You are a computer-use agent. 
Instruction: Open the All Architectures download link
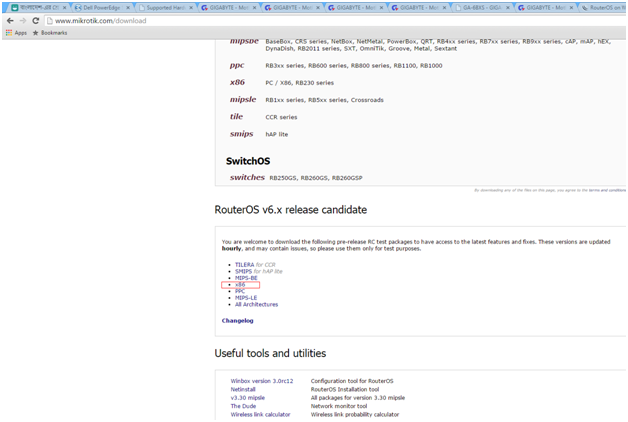coord(256,305)
